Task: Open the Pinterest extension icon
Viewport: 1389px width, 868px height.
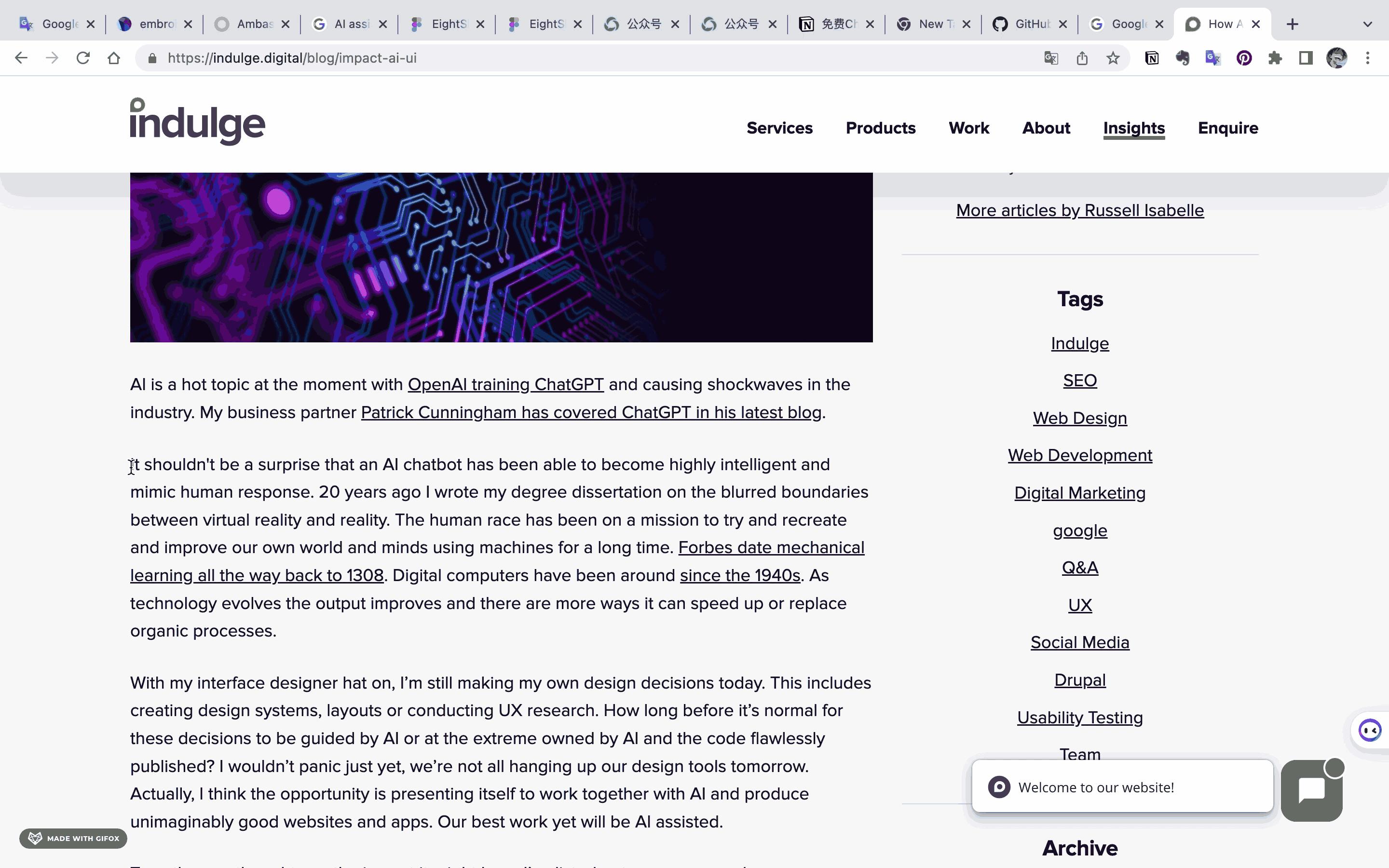Action: (1244, 58)
